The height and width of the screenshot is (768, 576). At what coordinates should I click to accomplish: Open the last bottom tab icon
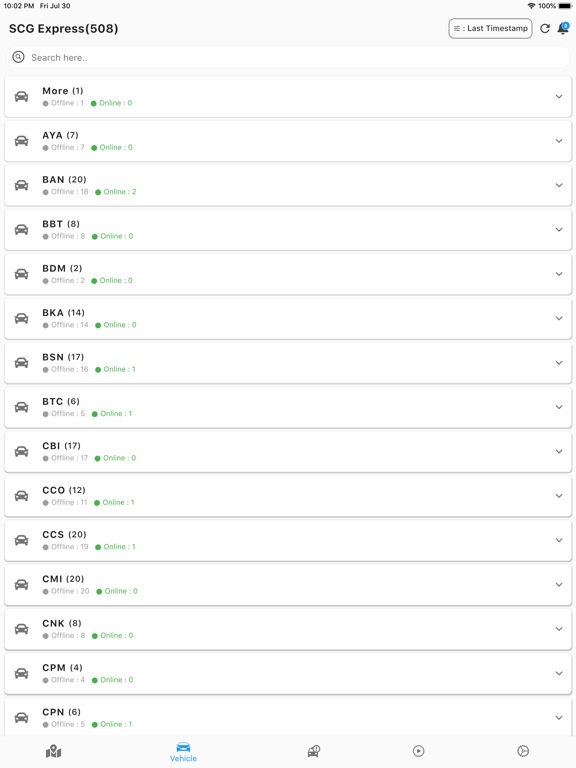click(x=523, y=751)
